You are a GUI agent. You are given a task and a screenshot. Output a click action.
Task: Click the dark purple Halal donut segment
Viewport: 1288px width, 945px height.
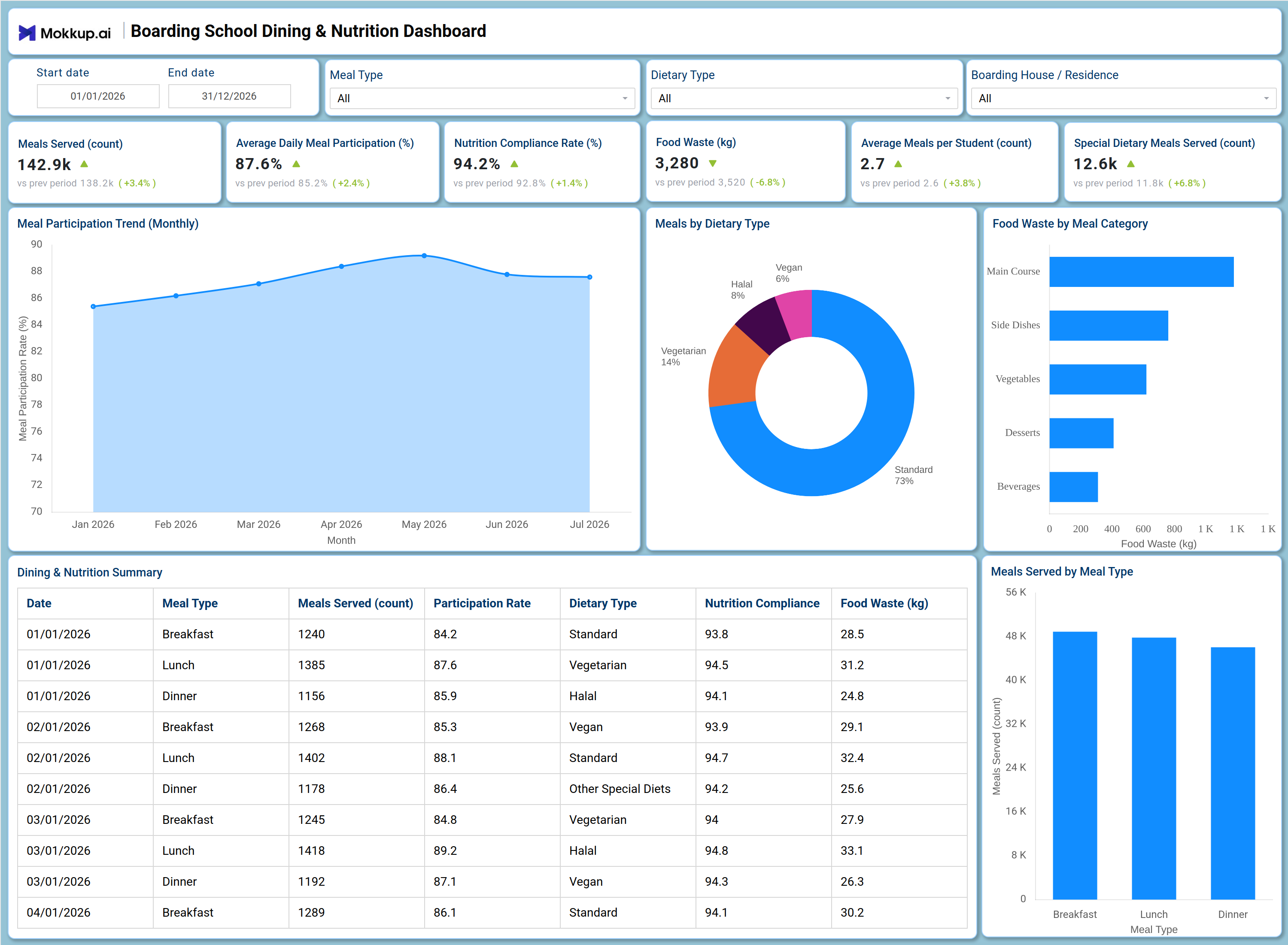(763, 325)
